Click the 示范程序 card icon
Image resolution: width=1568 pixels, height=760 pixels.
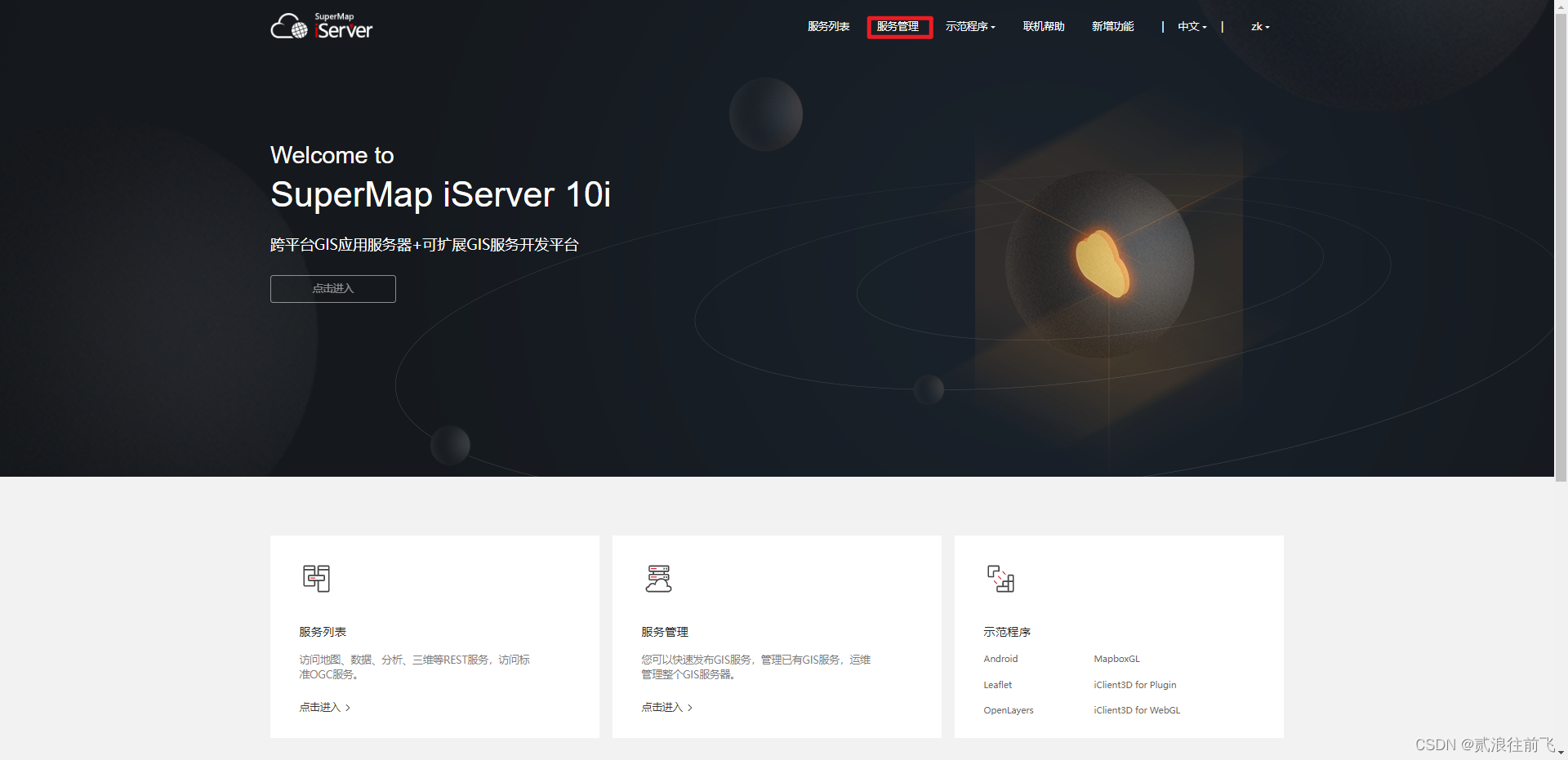pyautogui.click(x=1001, y=579)
